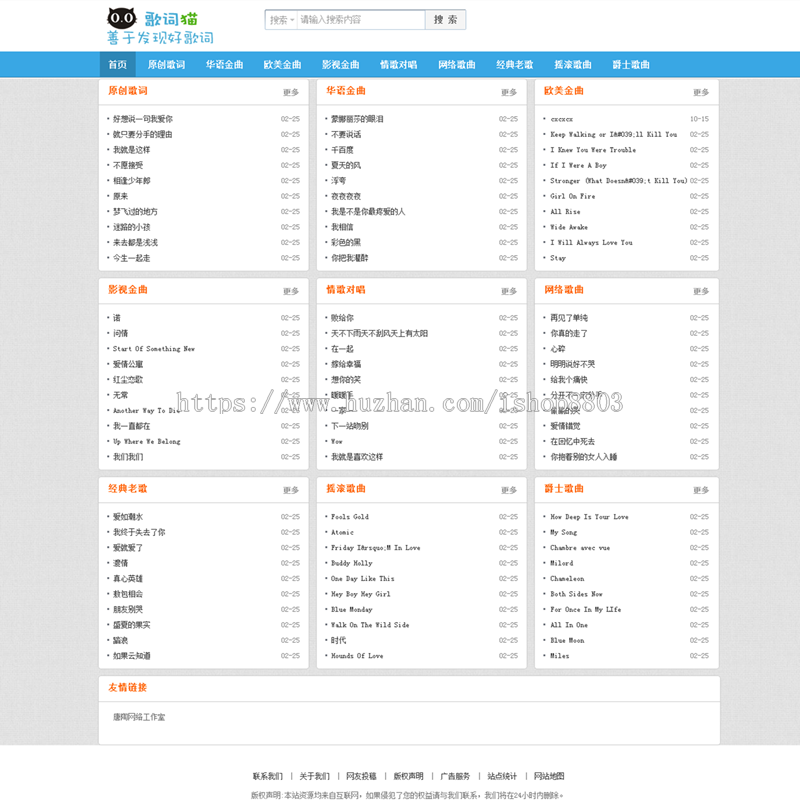The image size is (800, 800).
Task: Click 更多 in the 爵士歌曲 section header
Action: pos(701,490)
